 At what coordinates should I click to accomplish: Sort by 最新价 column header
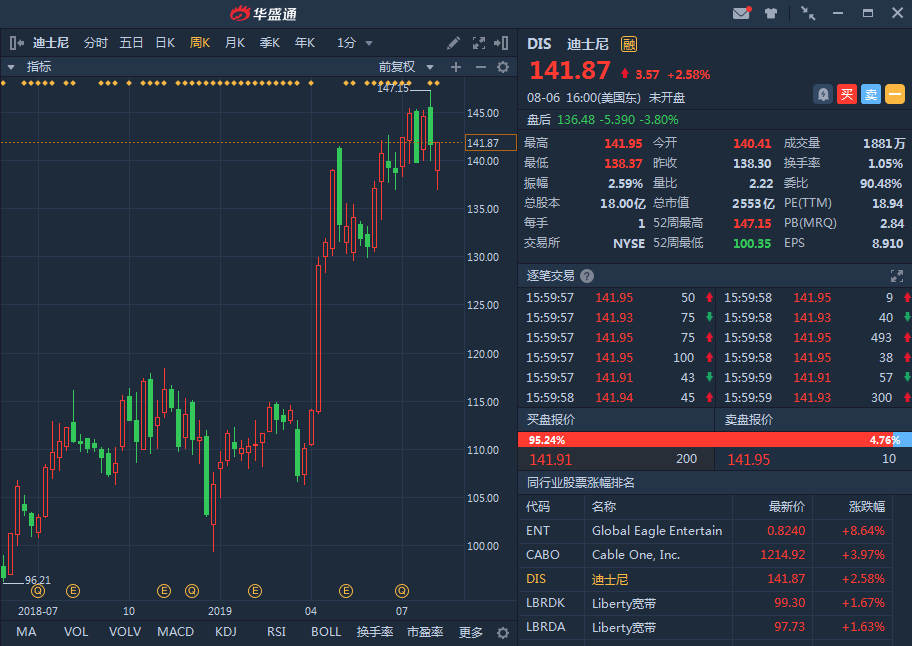[x=786, y=506]
